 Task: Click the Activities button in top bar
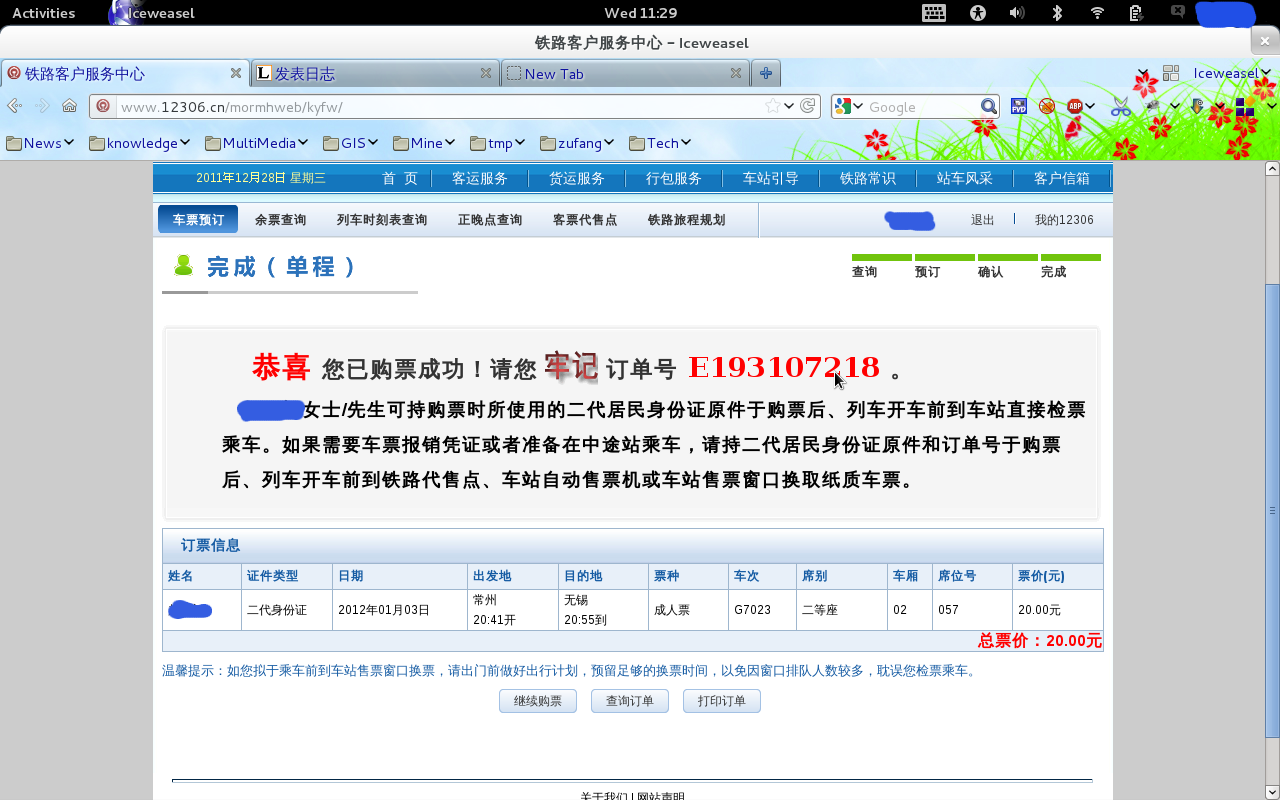[x=43, y=13]
